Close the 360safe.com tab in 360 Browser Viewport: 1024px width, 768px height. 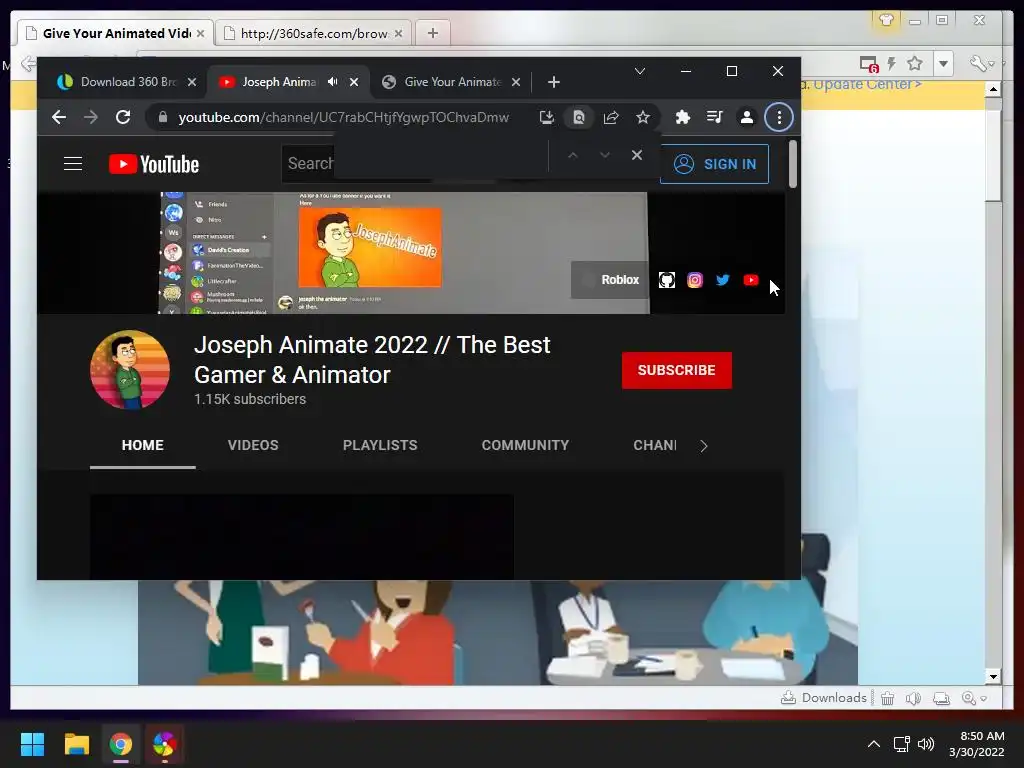[x=398, y=33]
